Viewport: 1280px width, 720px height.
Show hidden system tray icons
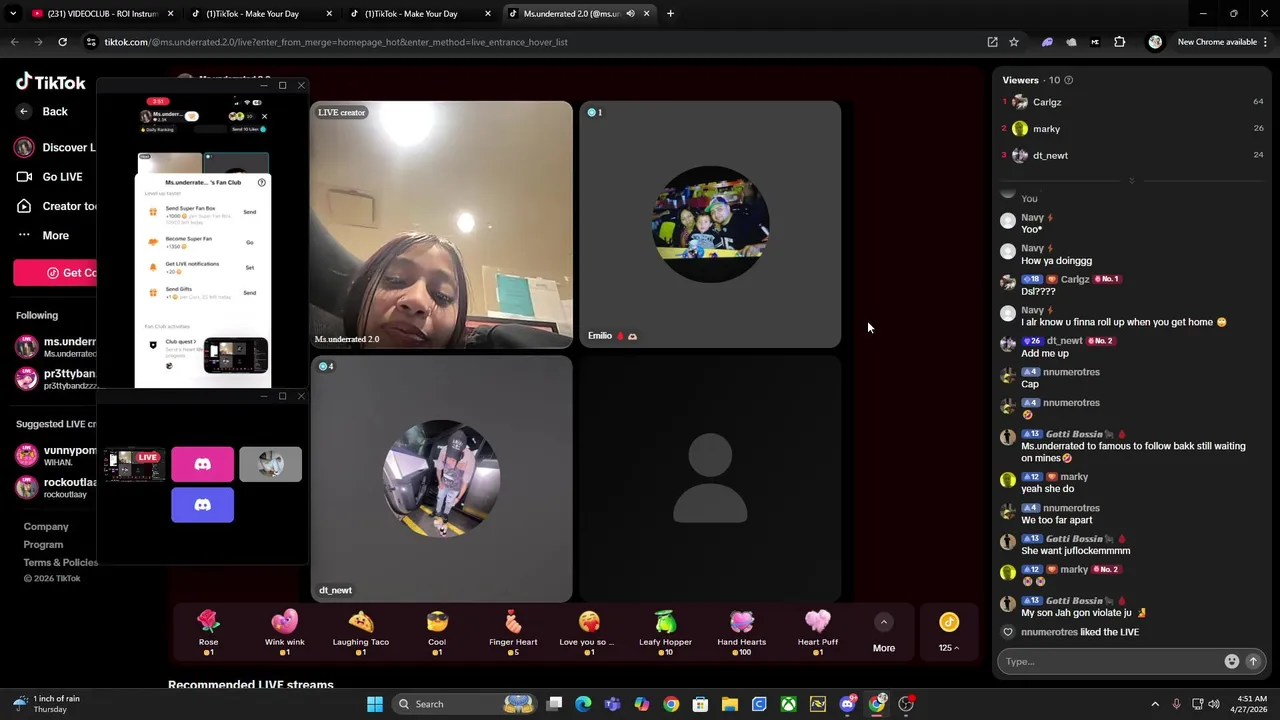pos(1155,704)
